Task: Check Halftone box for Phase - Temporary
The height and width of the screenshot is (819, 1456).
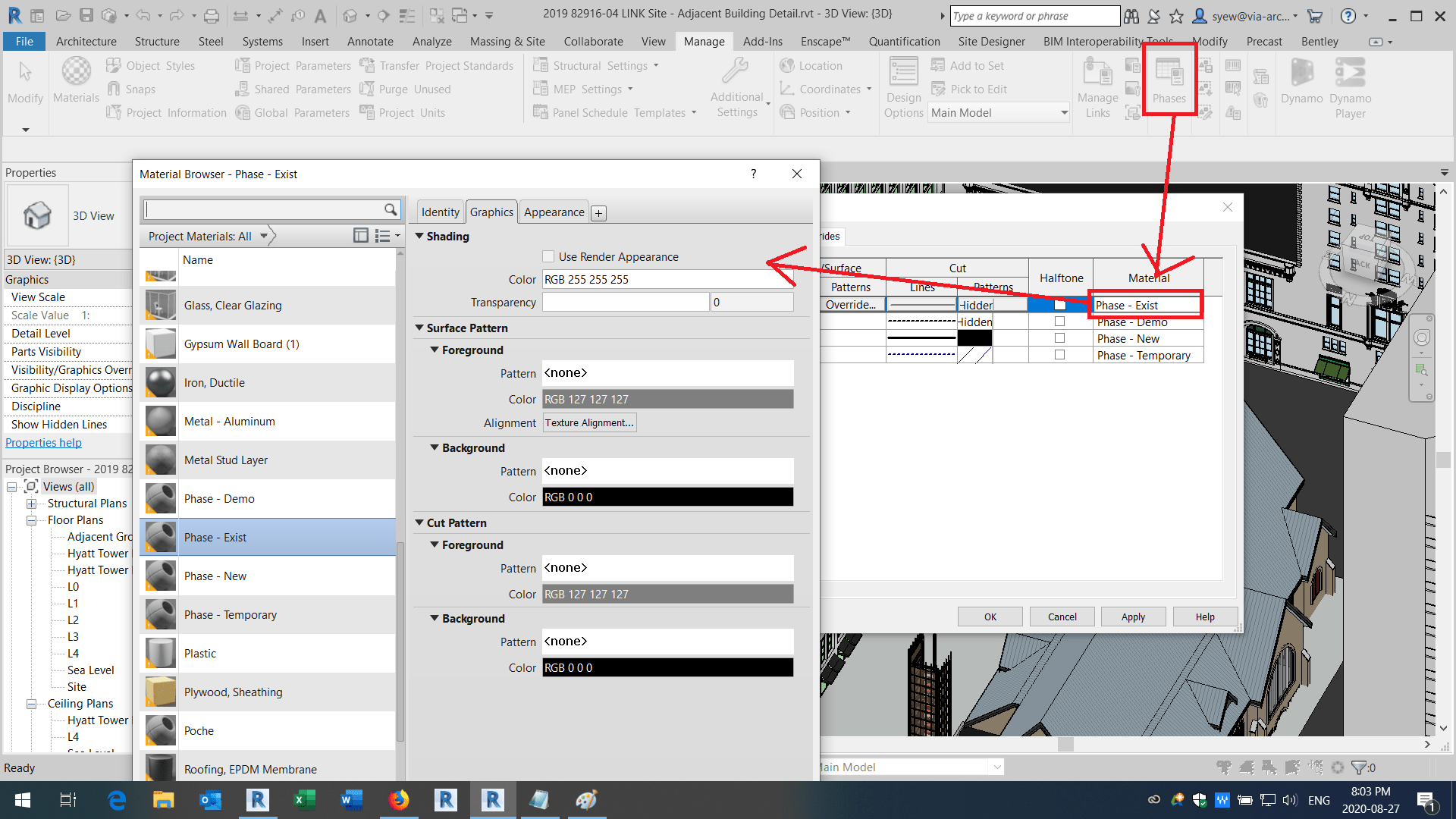Action: coord(1059,355)
